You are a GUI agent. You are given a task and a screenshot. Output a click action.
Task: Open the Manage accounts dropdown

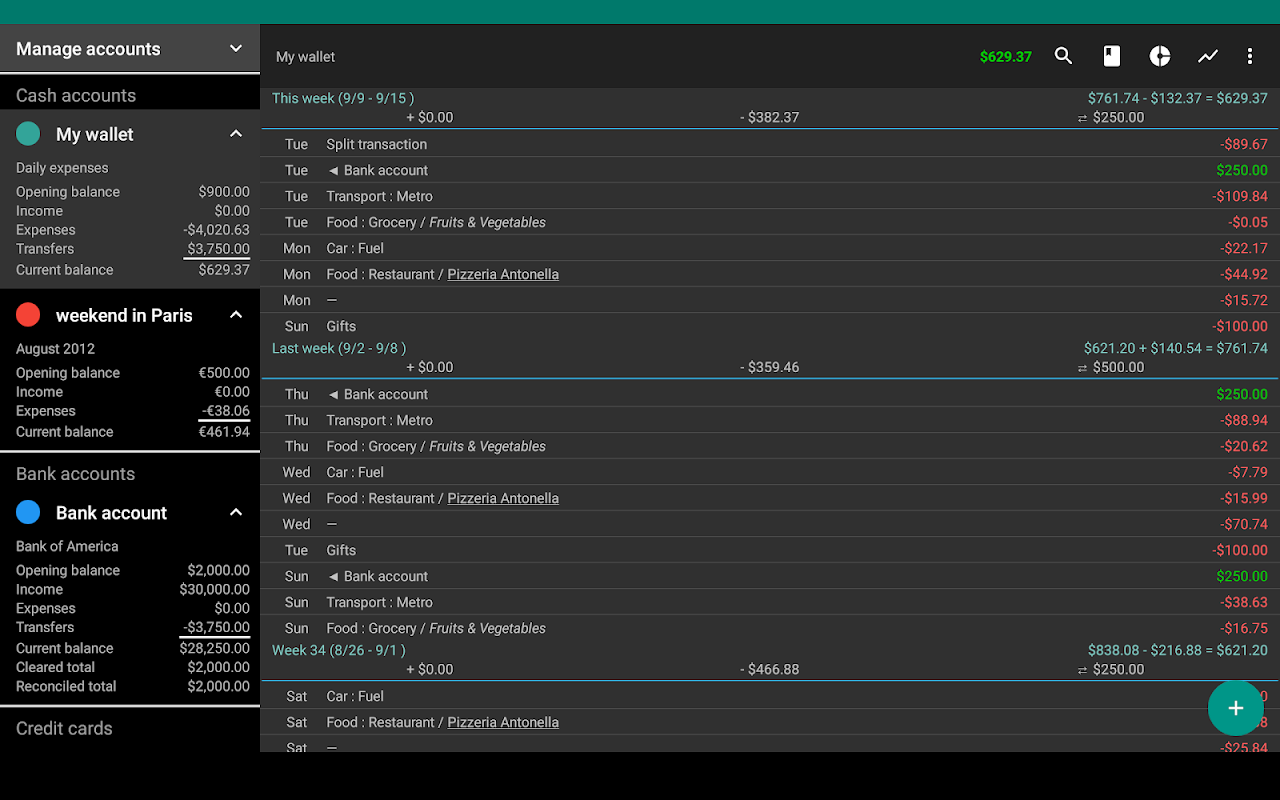[x=130, y=48]
